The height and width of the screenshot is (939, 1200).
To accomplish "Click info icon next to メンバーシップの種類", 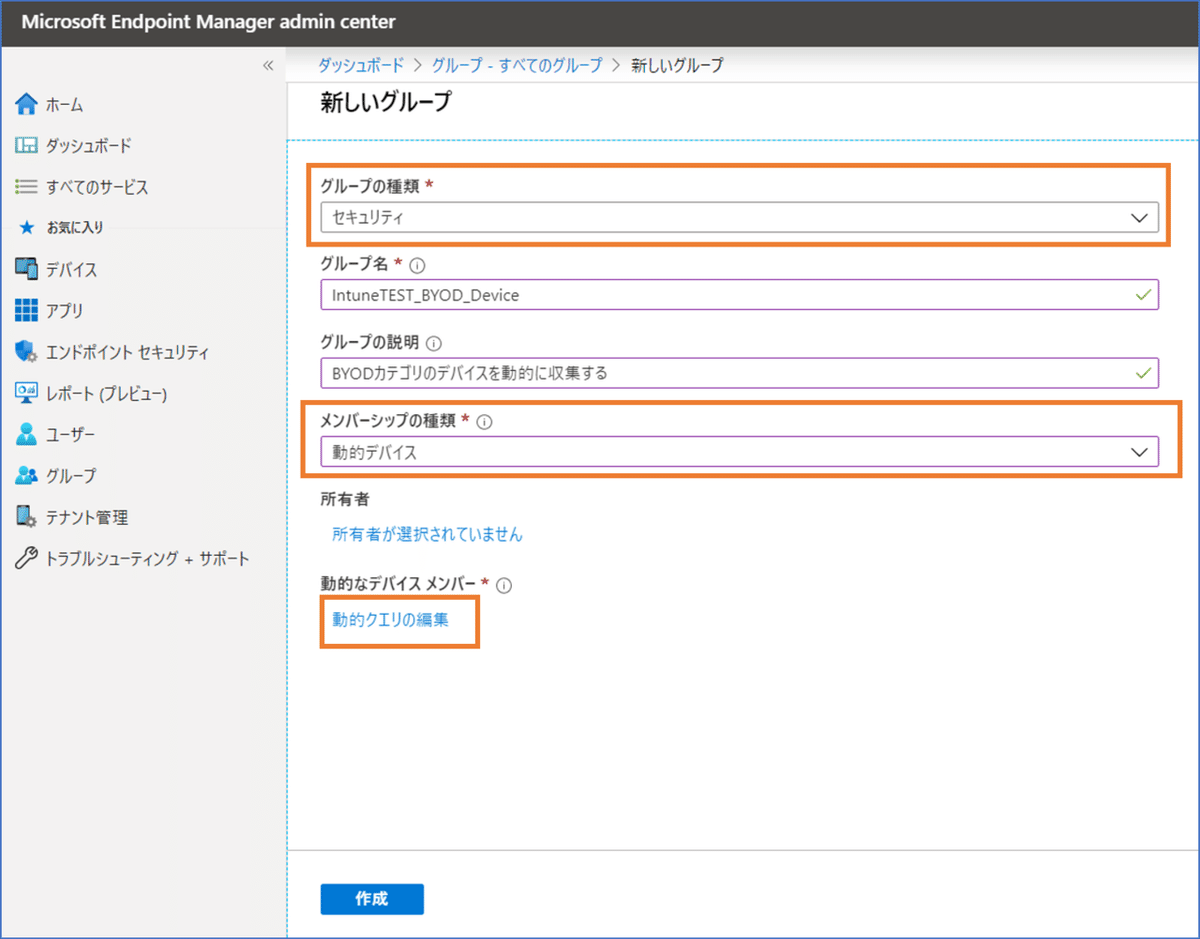I will click(x=484, y=422).
